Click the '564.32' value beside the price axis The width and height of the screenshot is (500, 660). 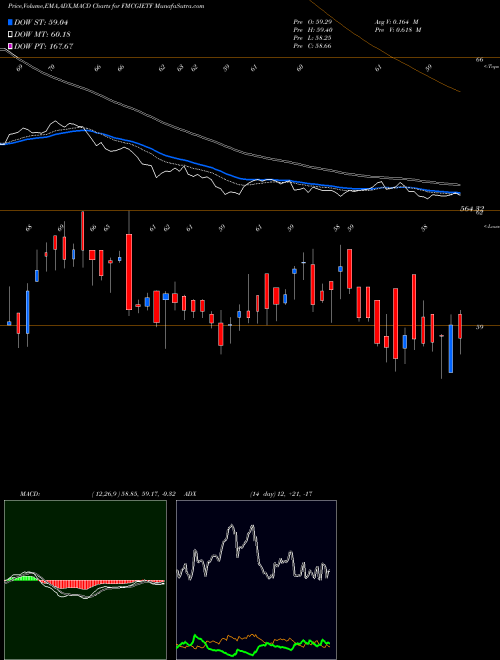(x=472, y=208)
